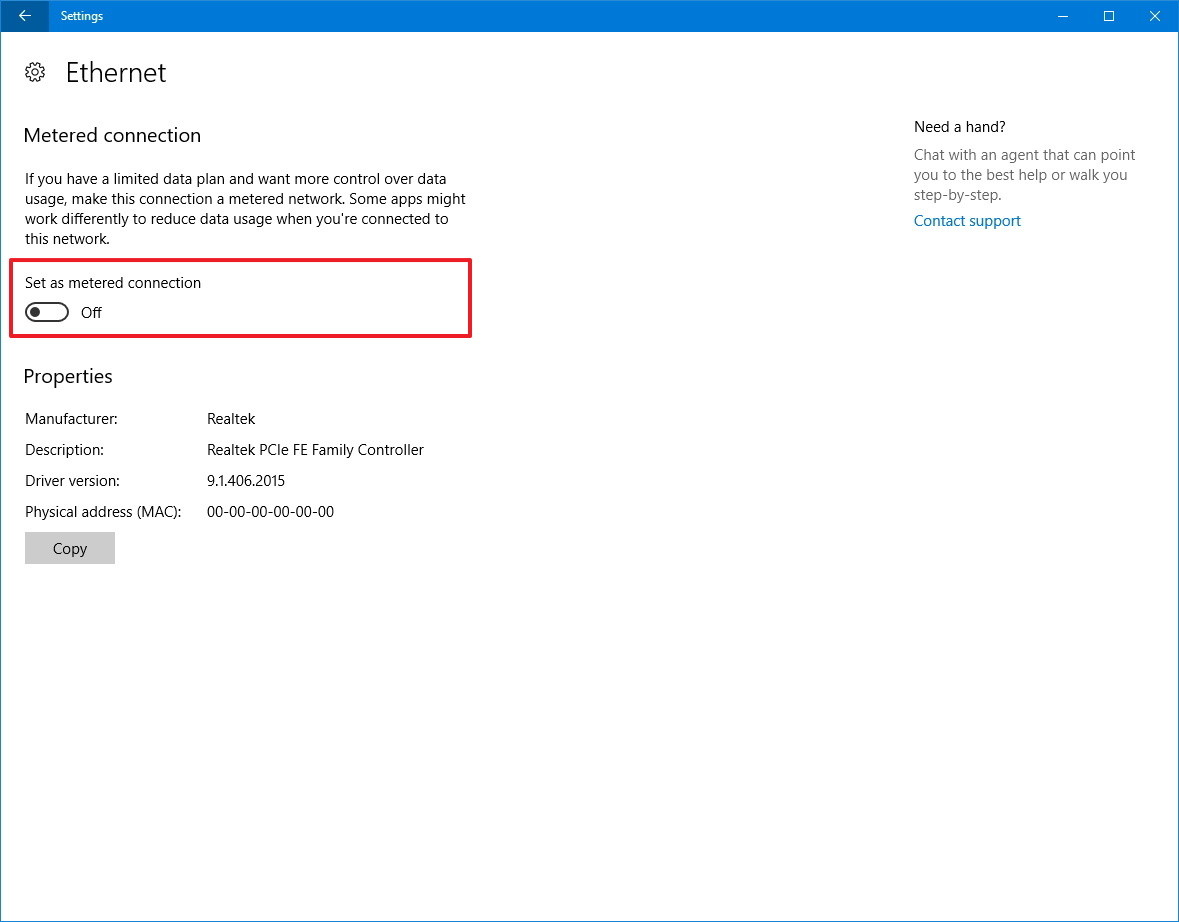Click the Set as metered connection label
1179x922 pixels.
112,282
